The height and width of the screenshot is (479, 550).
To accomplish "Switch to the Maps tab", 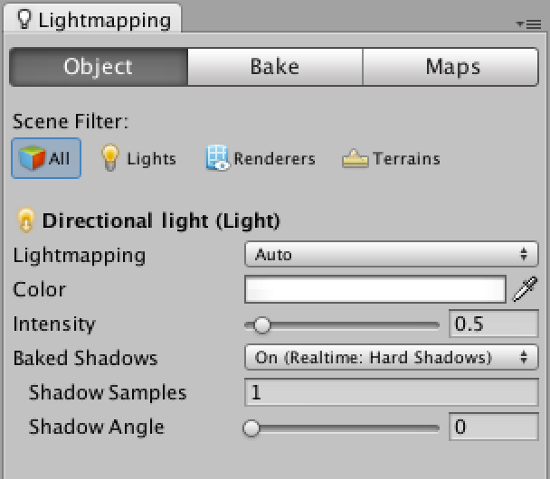I will 450,67.
